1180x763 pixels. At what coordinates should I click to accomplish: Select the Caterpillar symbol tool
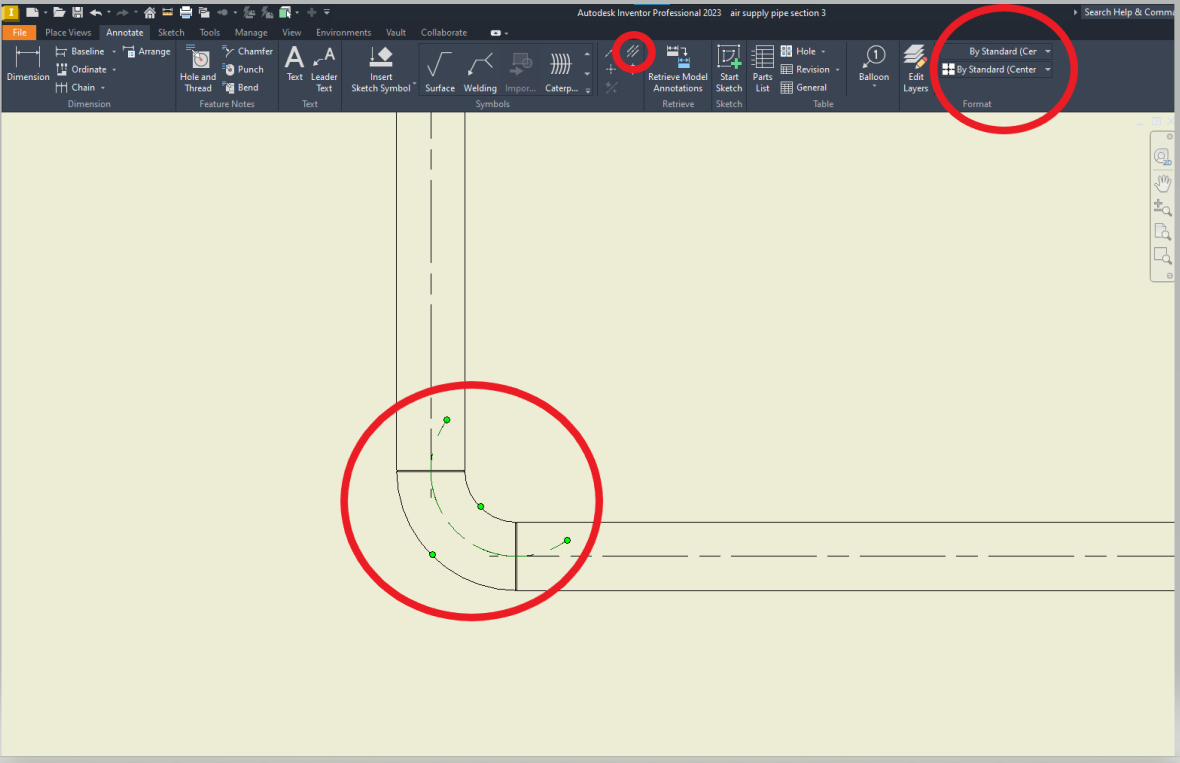pyautogui.click(x=561, y=72)
